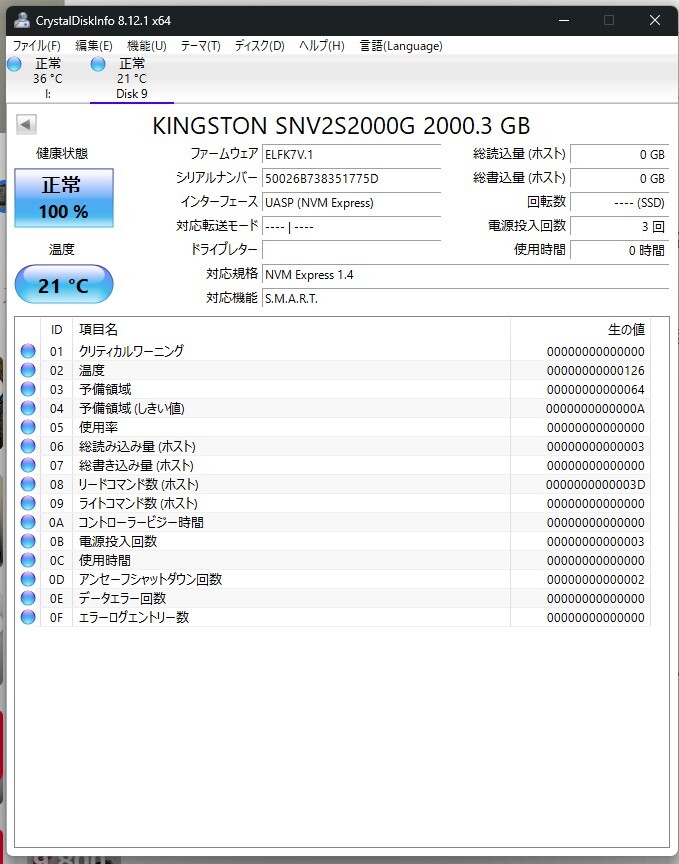Select the 総読み込み量 (ホスト) item name

click(x=137, y=446)
